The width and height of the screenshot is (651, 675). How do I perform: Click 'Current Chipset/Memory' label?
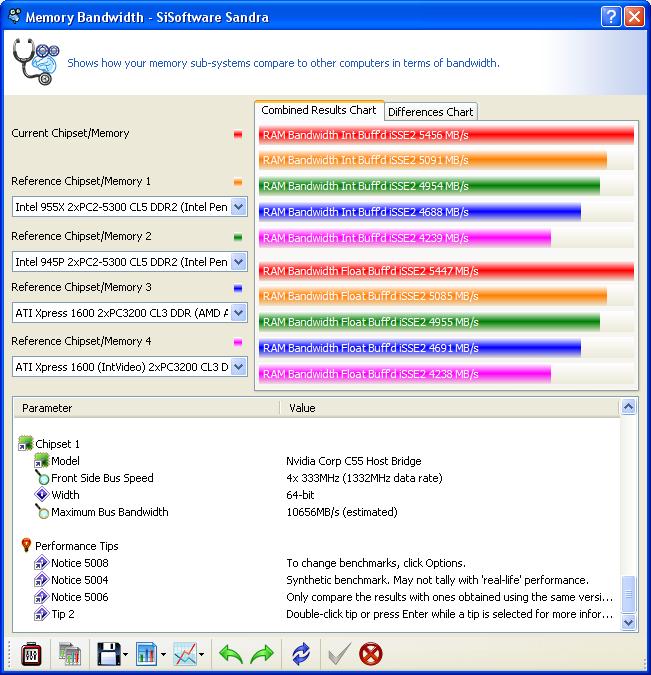[x=70, y=133]
